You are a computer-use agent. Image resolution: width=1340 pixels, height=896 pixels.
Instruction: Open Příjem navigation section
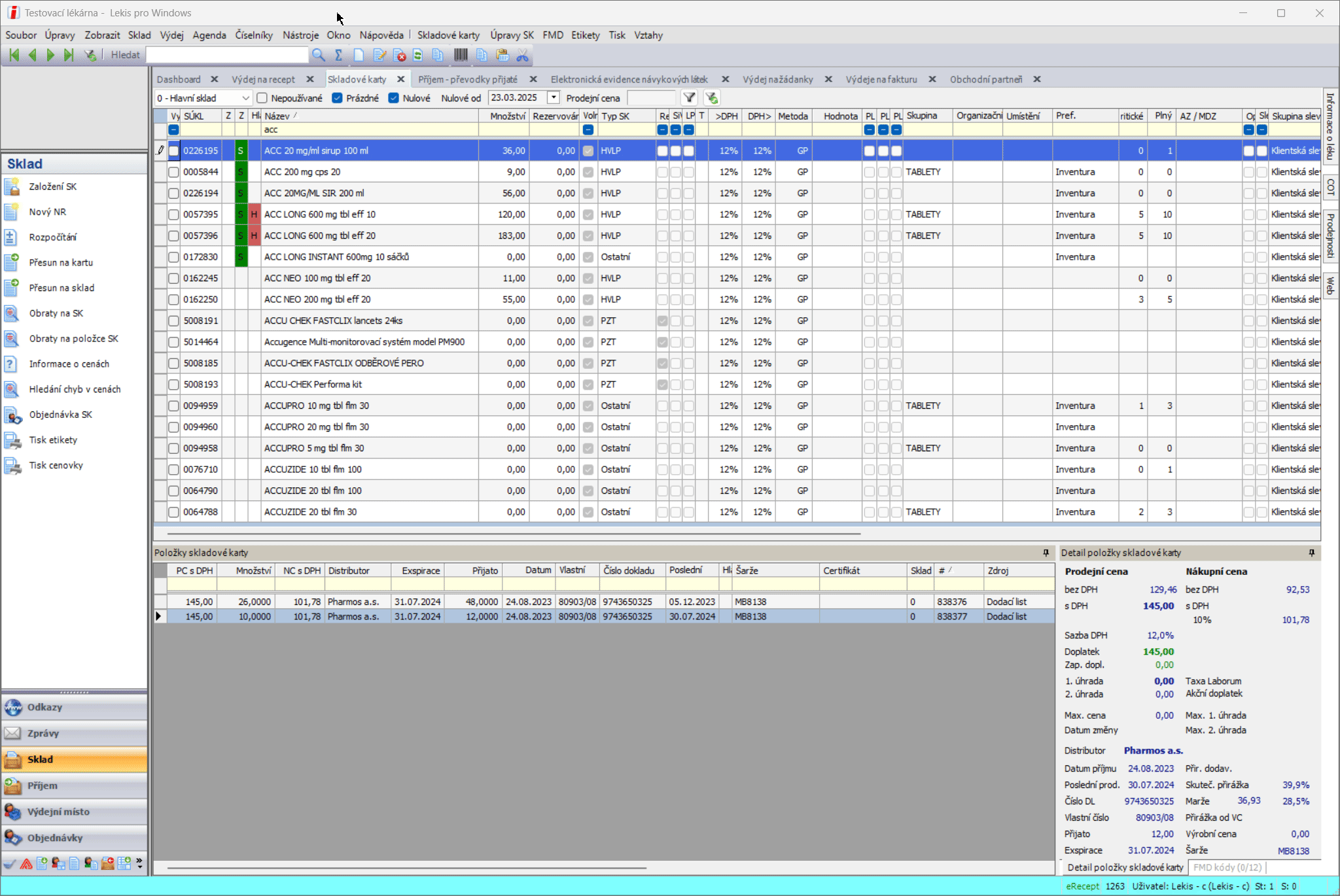pos(74,785)
